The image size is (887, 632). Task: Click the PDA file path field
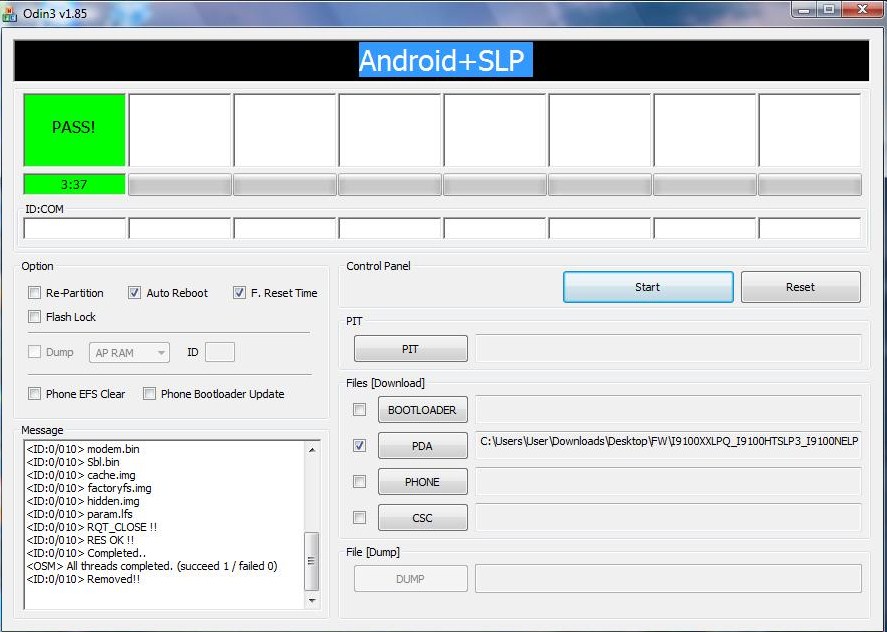(667, 442)
